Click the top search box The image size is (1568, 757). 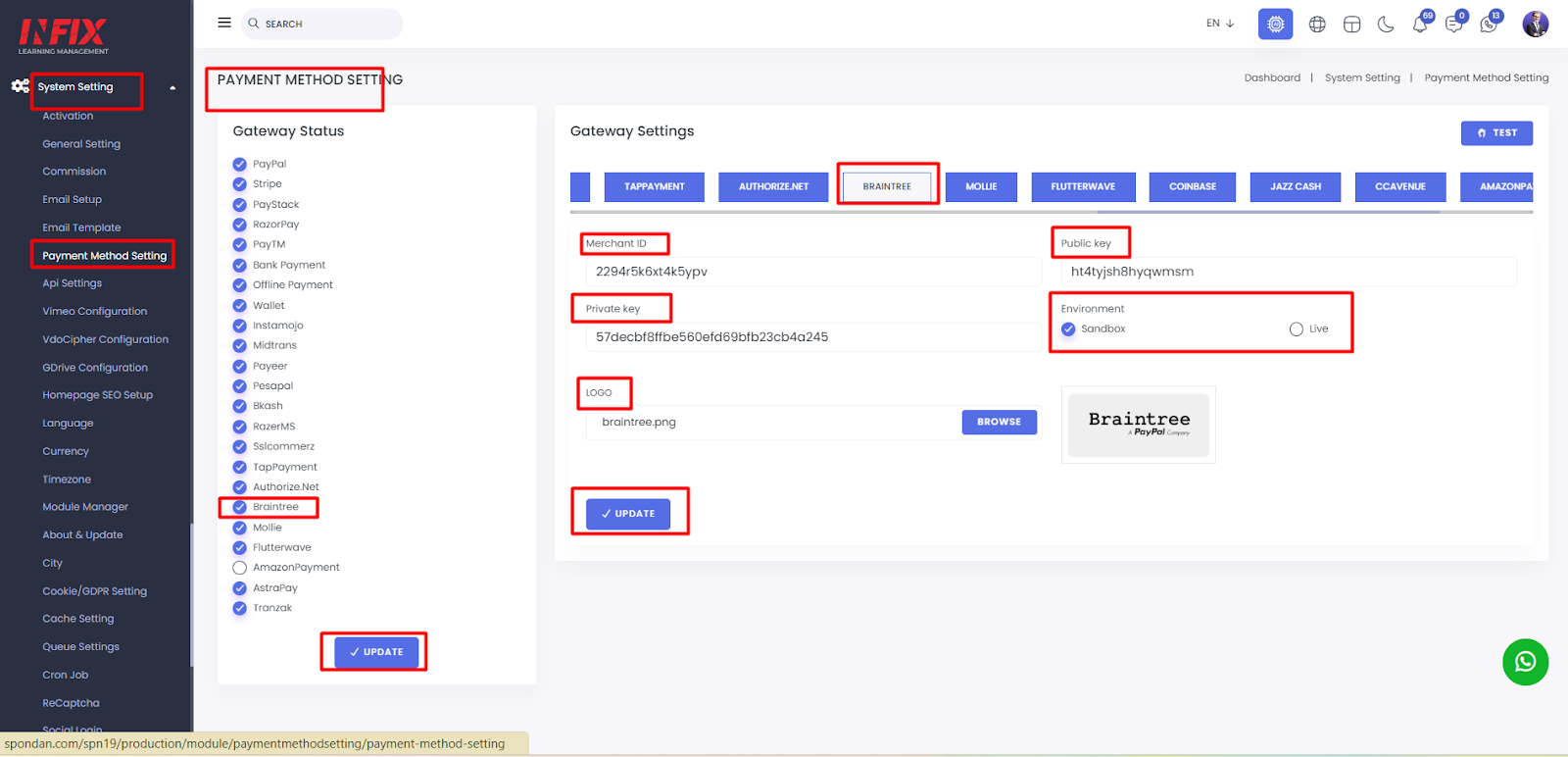[322, 24]
